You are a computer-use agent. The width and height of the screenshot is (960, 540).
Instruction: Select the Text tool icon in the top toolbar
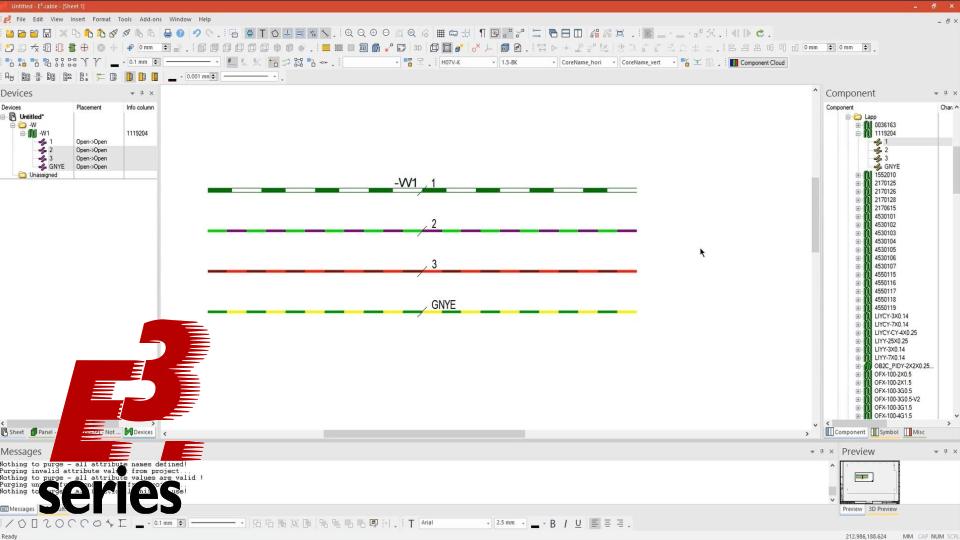point(263,33)
